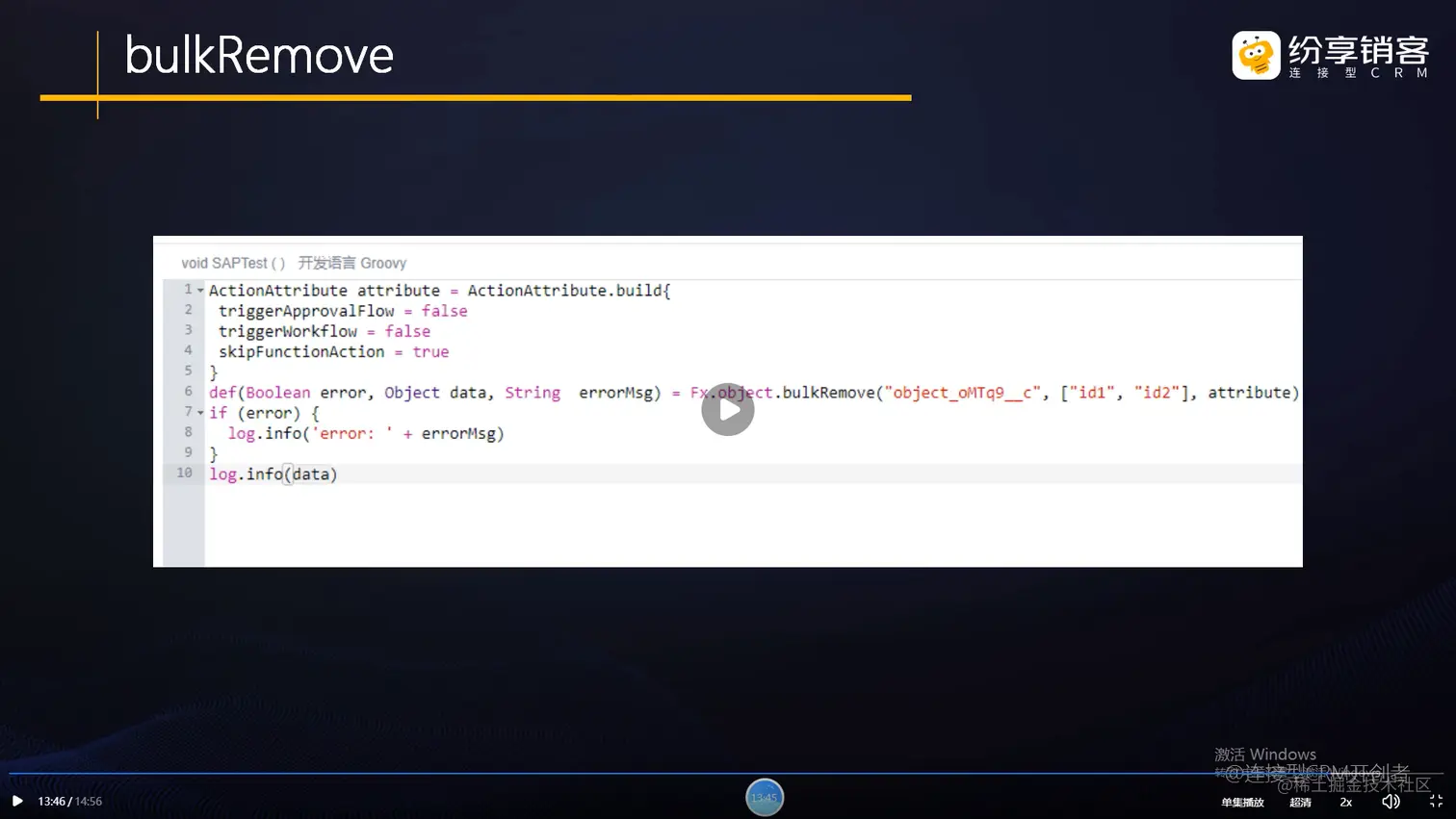This screenshot has height=819, width=1456.
Task: Click the '激活 Windows' activation notice
Action: (1265, 755)
